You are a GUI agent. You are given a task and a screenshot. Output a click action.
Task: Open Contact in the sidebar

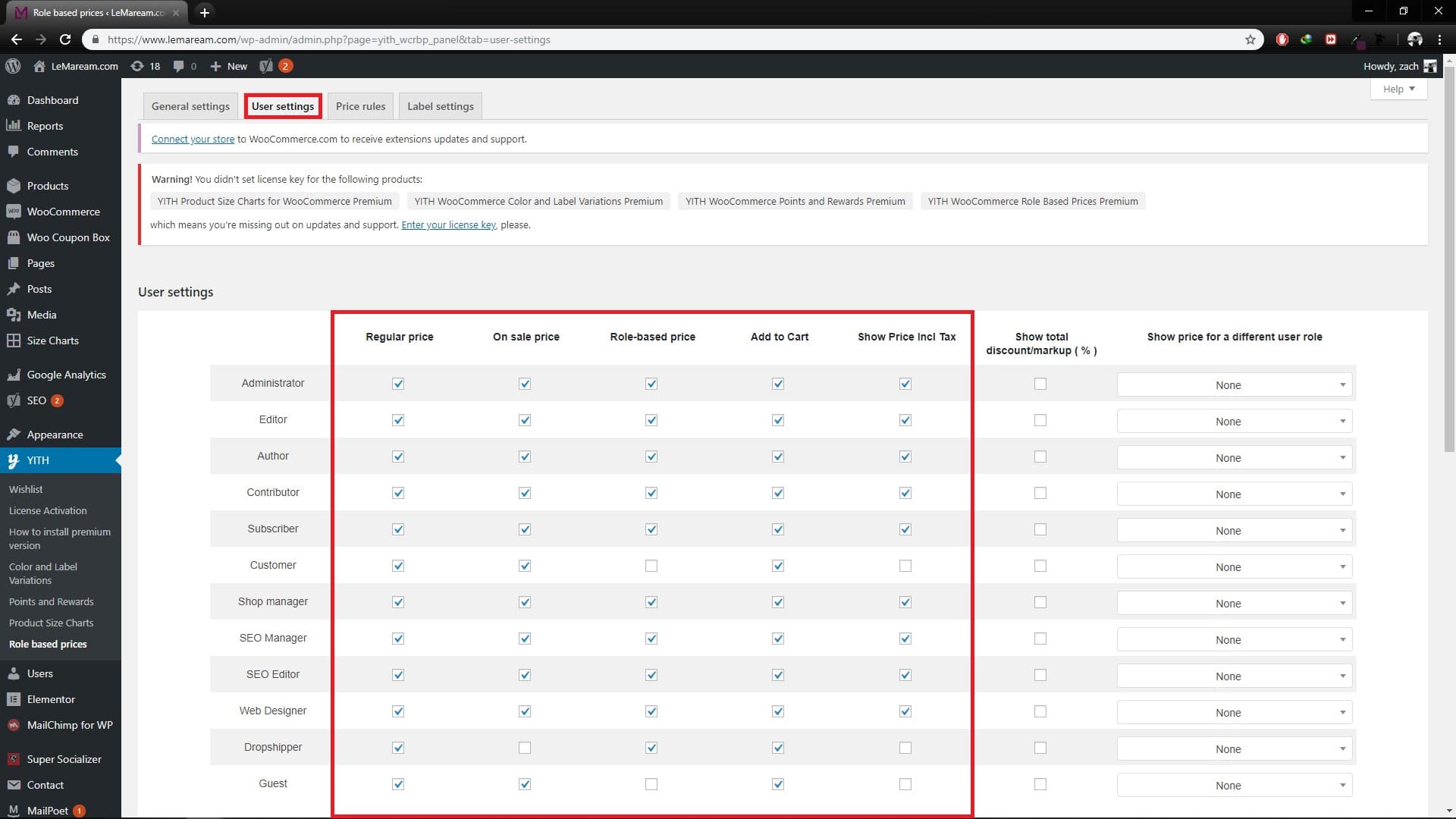tap(45, 785)
